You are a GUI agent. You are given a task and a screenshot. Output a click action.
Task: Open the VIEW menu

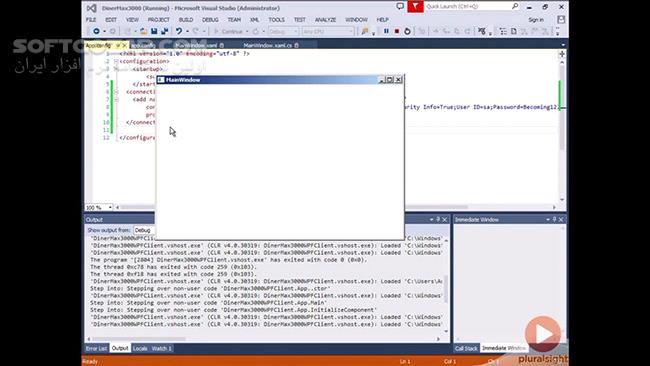[x=132, y=19]
